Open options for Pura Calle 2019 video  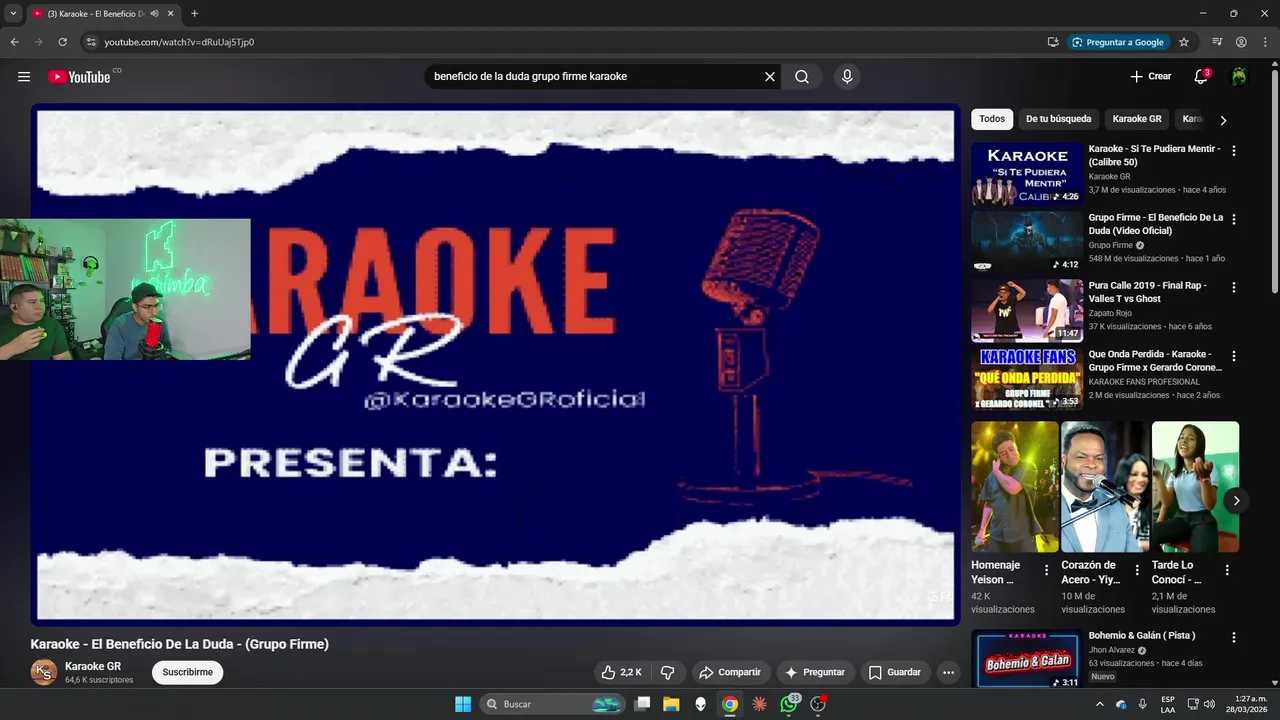tap(1234, 287)
